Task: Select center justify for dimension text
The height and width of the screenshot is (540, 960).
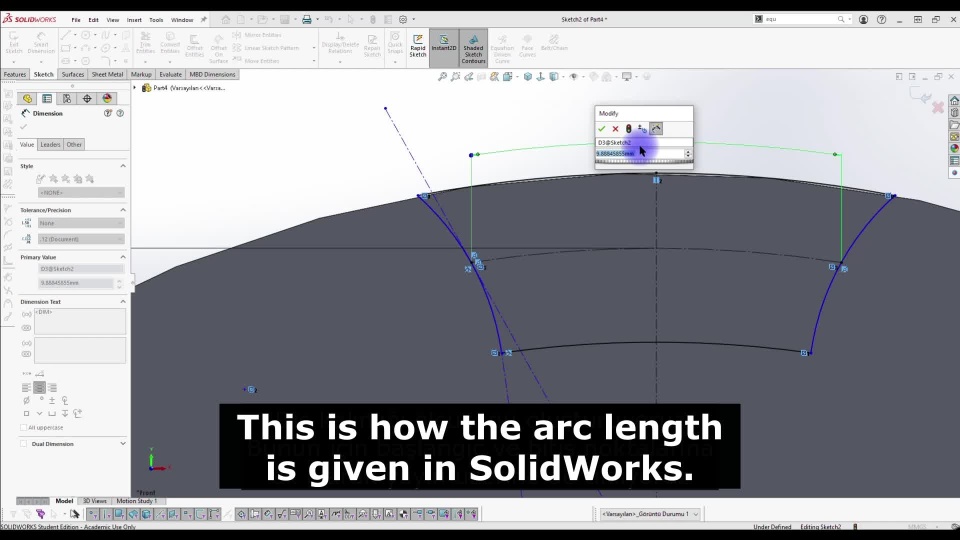Action: (x=39, y=388)
